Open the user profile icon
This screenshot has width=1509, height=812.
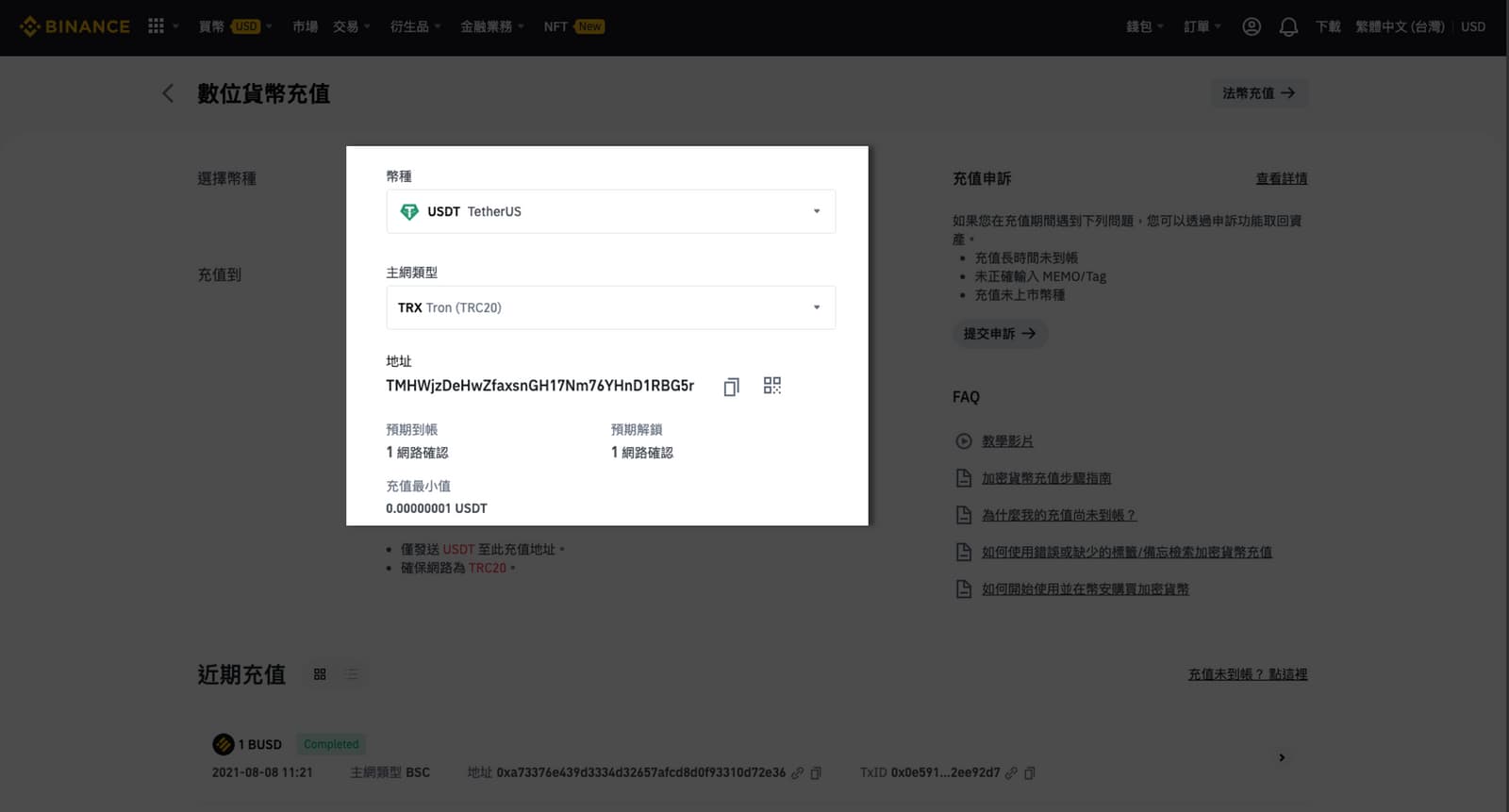click(1252, 26)
